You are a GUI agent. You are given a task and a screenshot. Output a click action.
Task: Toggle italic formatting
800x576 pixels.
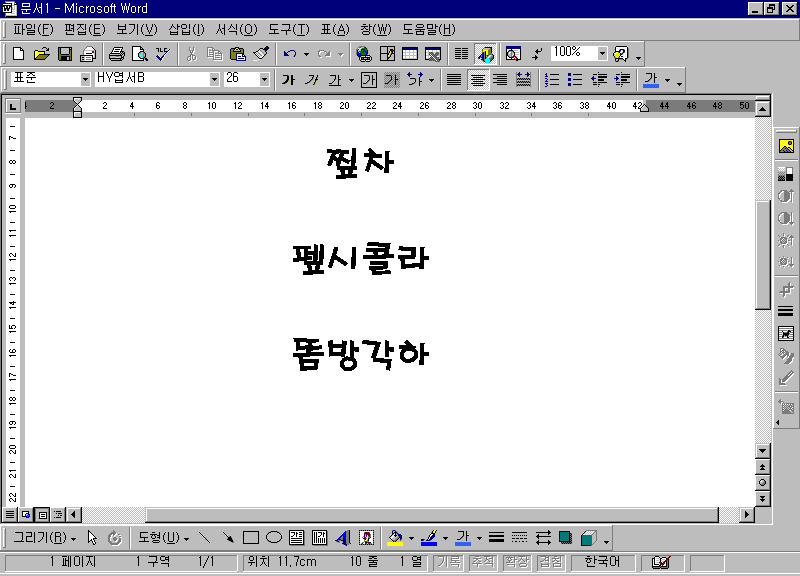312,80
